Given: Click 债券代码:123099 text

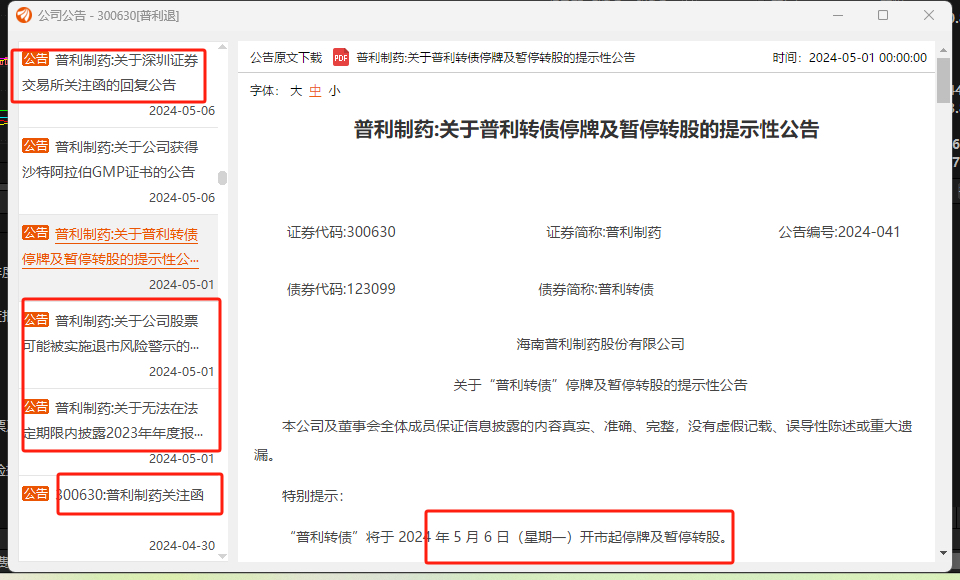Looking at the screenshot, I should point(341,289).
